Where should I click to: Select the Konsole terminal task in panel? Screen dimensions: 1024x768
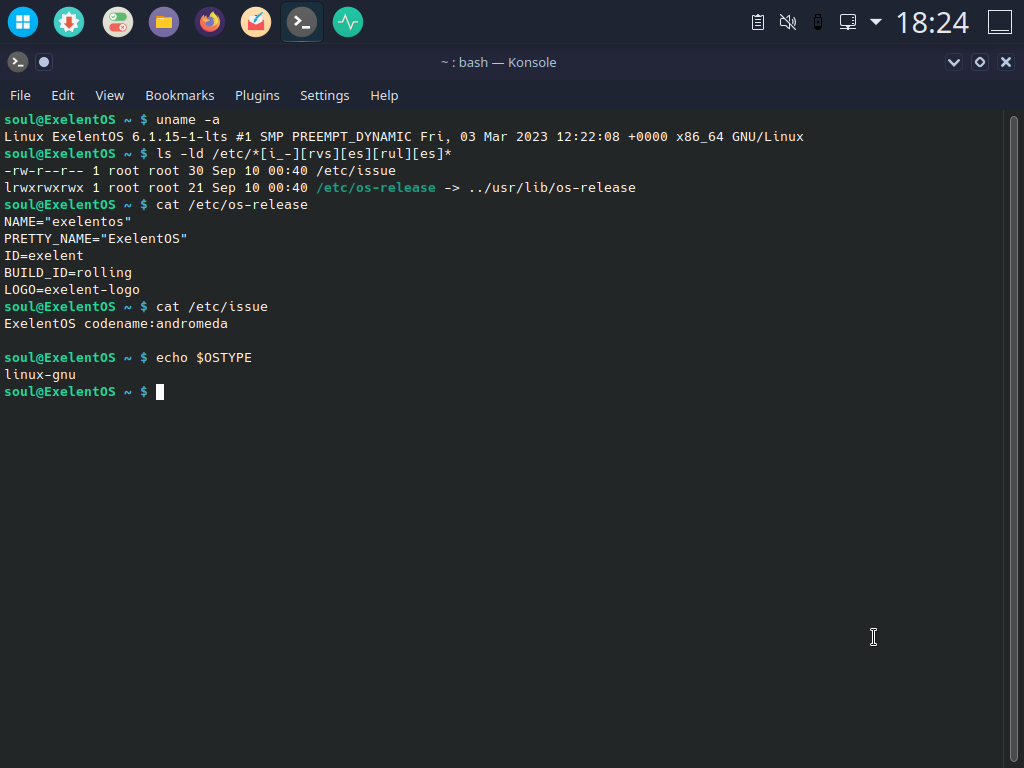pyautogui.click(x=302, y=22)
